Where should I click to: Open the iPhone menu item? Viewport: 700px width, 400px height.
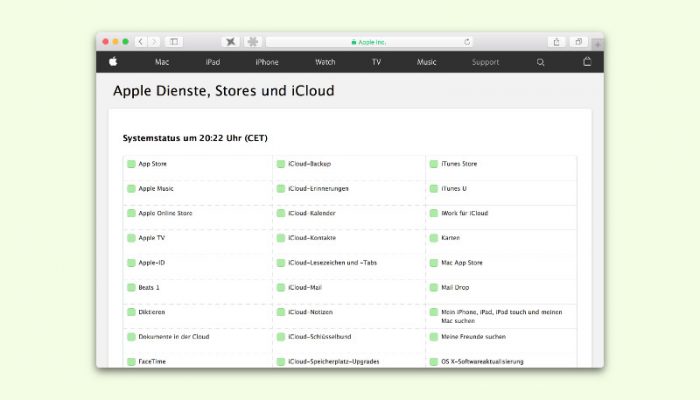267,62
